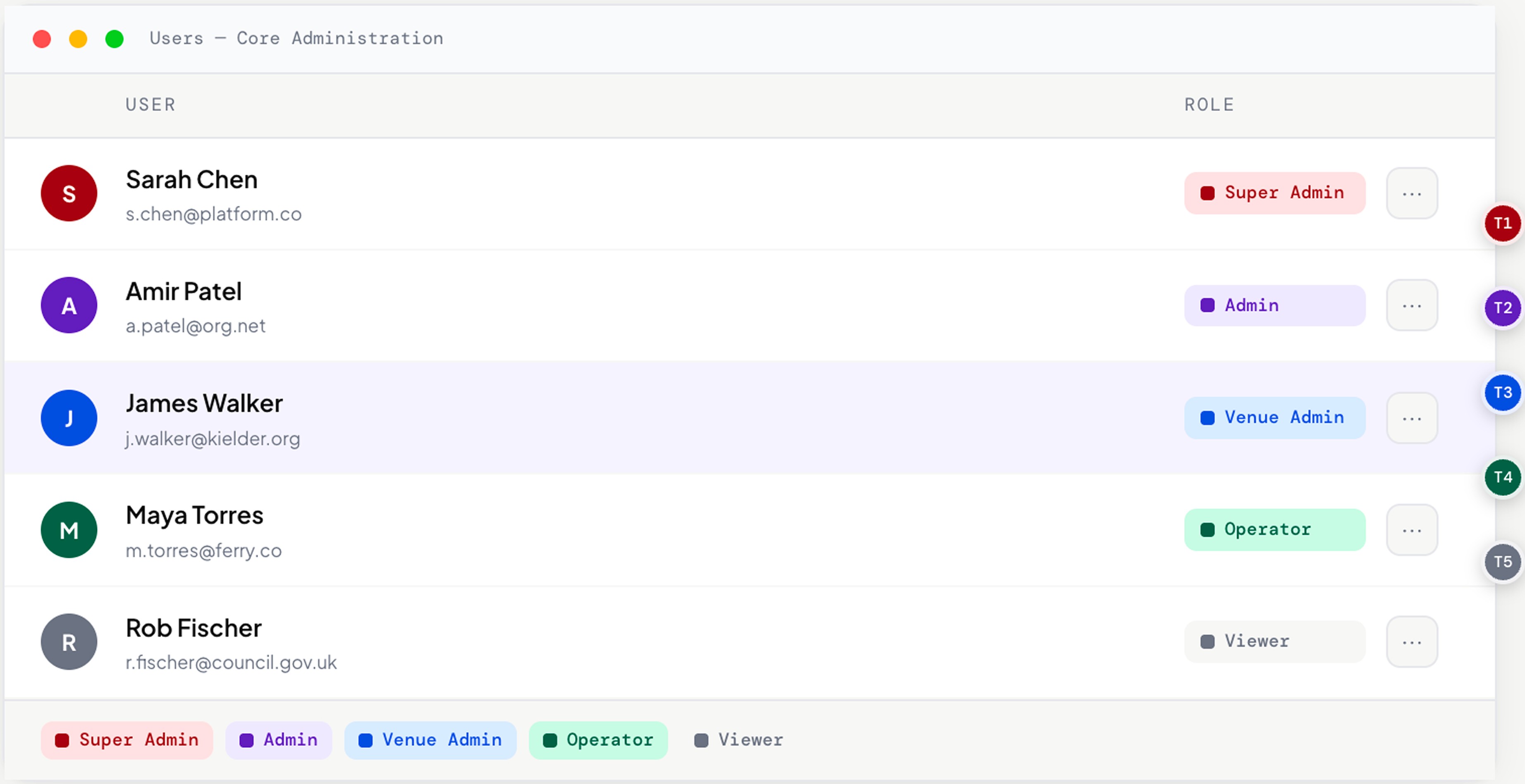This screenshot has height=784, width=1525.
Task: Open more options menu for Sarah Chen
Action: [1411, 193]
